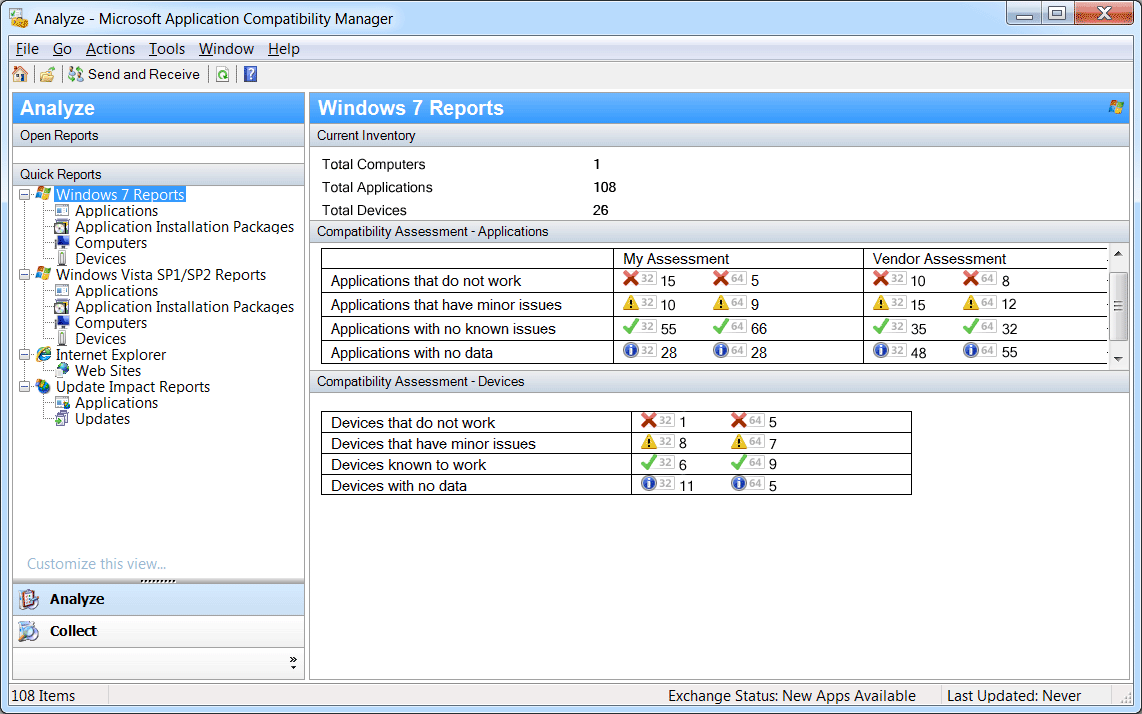The width and height of the screenshot is (1142, 714).
Task: Click the navigation pane options chevron
Action: (294, 662)
